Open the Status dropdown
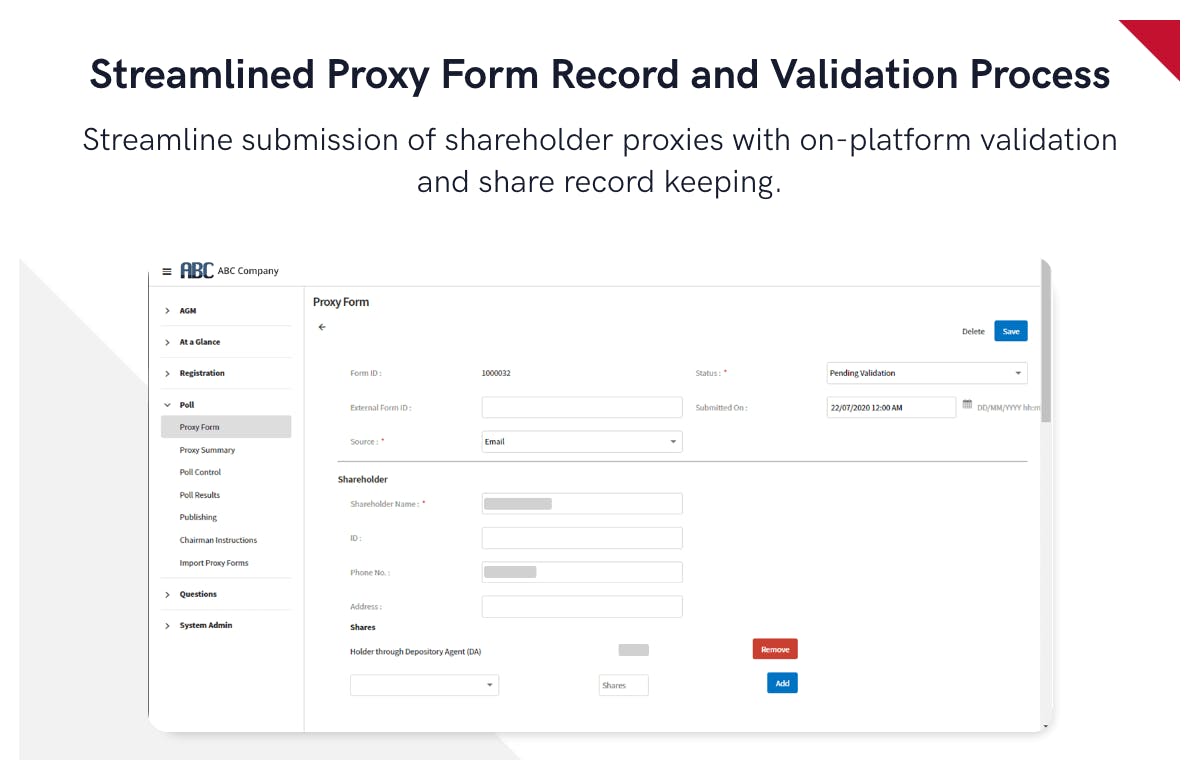Viewport: 1200px width, 780px height. (x=926, y=373)
